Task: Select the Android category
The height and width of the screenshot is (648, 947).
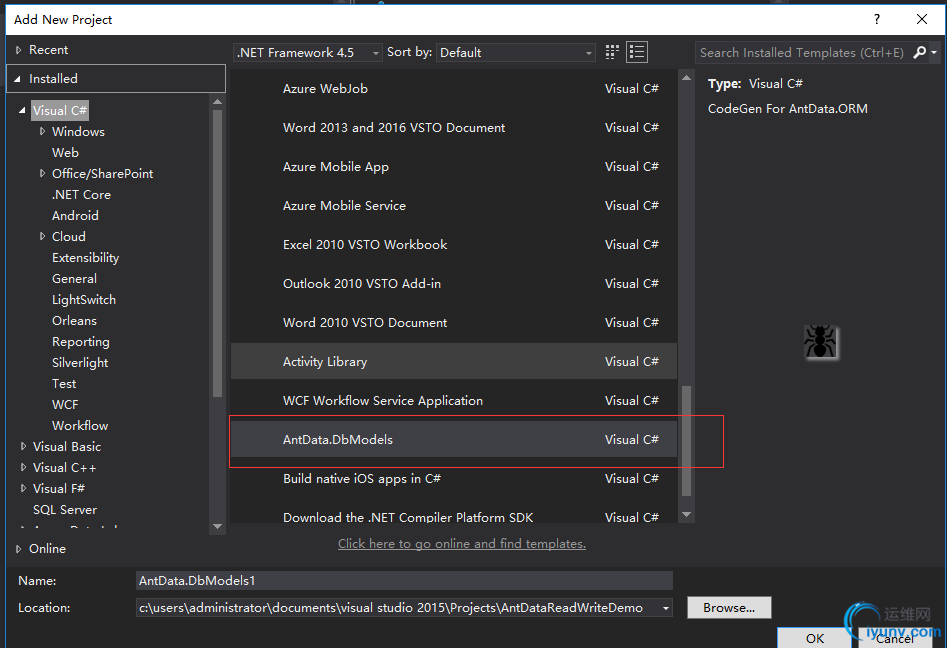Action: coord(75,216)
